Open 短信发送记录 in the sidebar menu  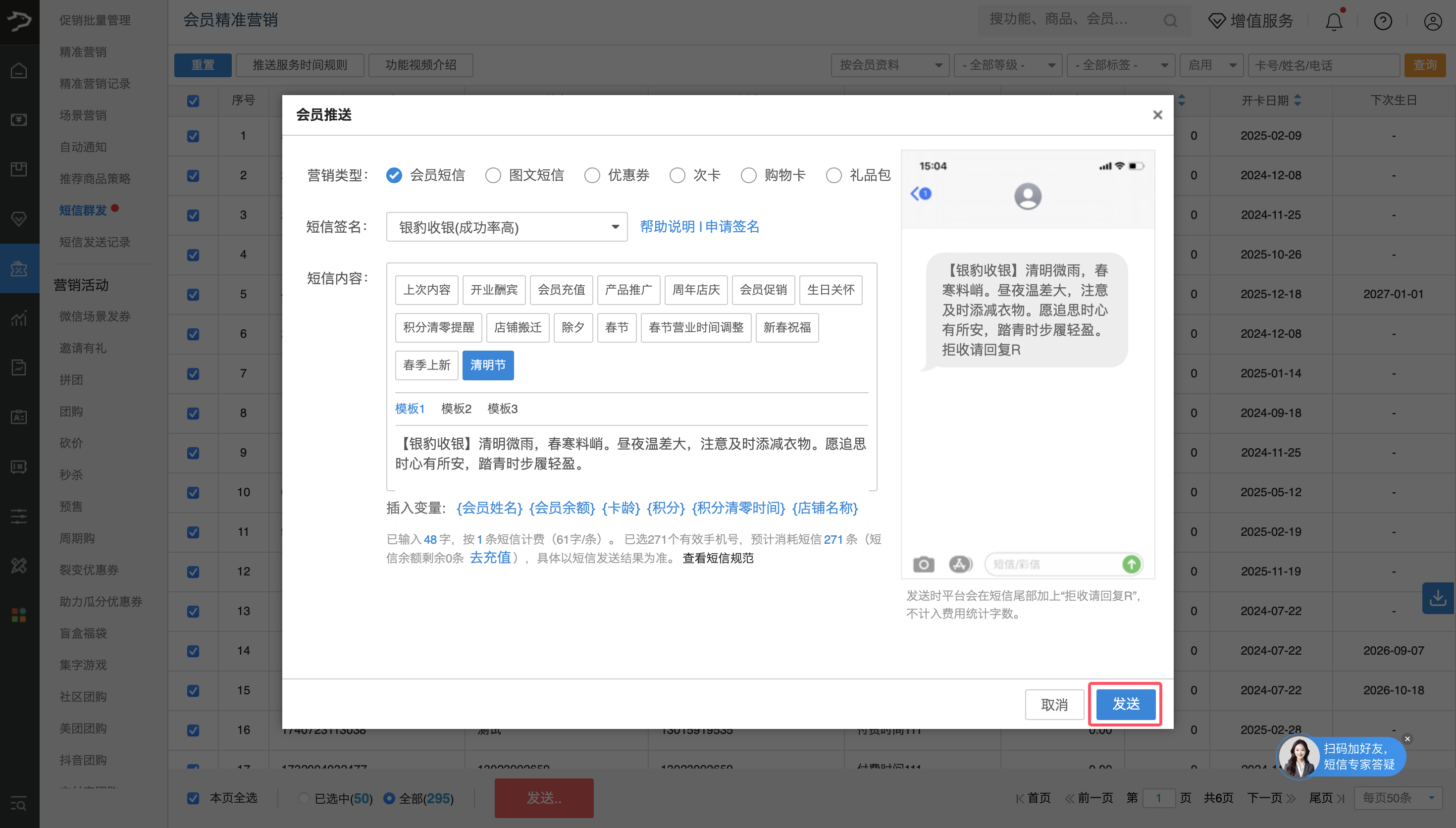[x=95, y=242]
